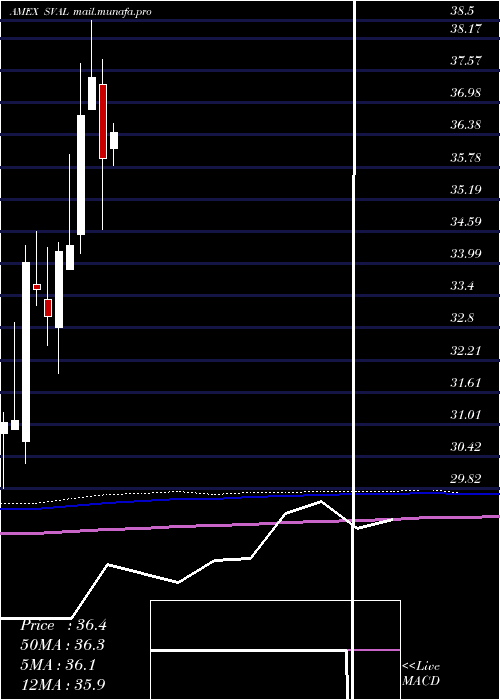Click the 35.19 price axis label
The height and width of the screenshot is (700, 500).
[x=466, y=190]
